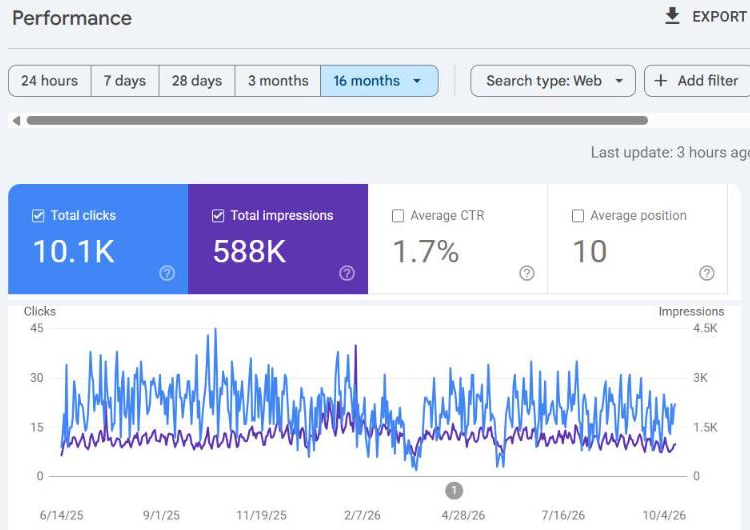This screenshot has height=530, width=750.
Task: Click the 4.5K impressions axis label
Action: click(x=706, y=328)
